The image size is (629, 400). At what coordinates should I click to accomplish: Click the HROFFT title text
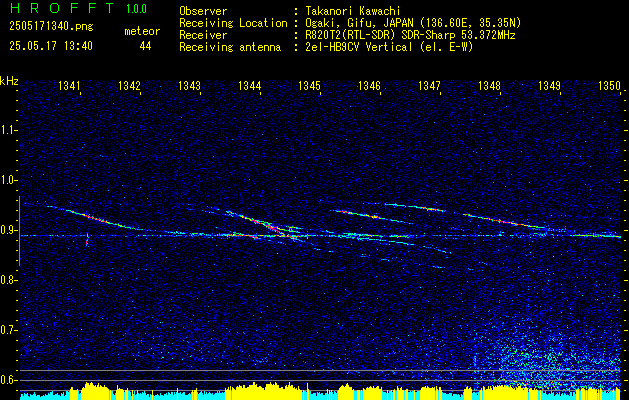62,8
